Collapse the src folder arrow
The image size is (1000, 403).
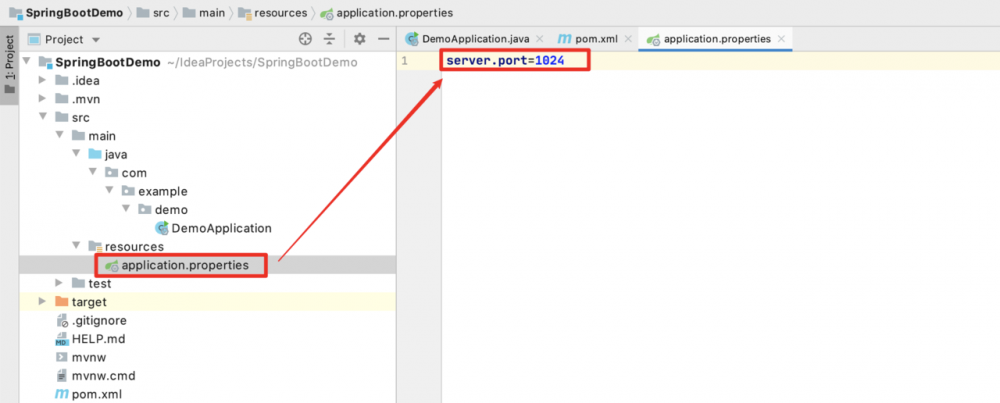[43, 117]
